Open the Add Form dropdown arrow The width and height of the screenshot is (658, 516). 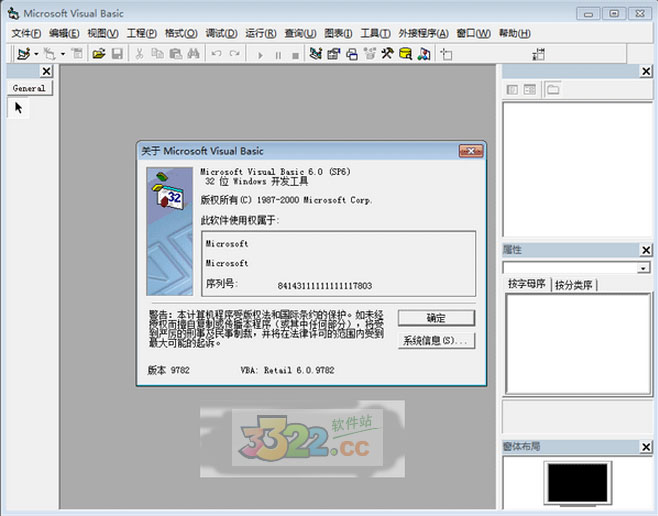pyautogui.click(x=62, y=54)
